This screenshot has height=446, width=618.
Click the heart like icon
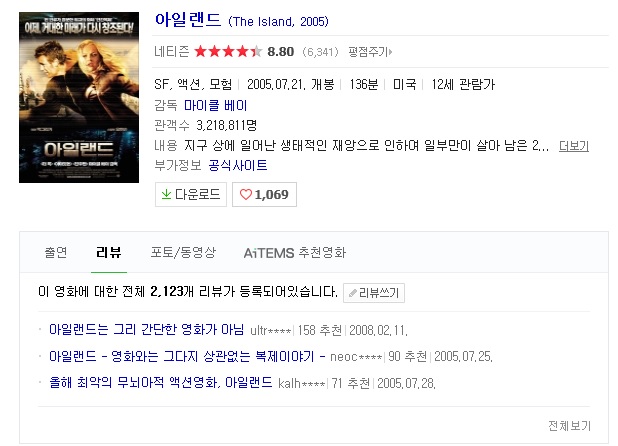click(246, 194)
